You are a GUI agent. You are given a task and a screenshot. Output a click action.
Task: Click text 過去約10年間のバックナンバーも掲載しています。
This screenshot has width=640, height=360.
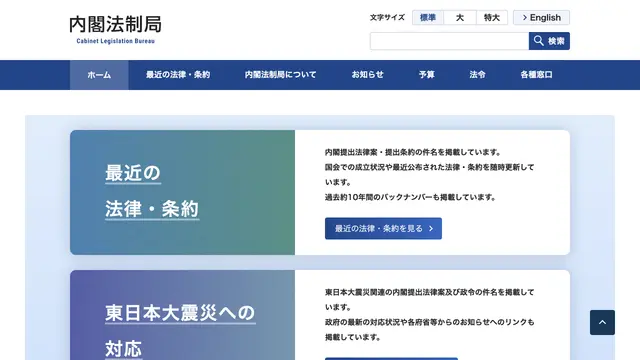pyautogui.click(x=410, y=197)
